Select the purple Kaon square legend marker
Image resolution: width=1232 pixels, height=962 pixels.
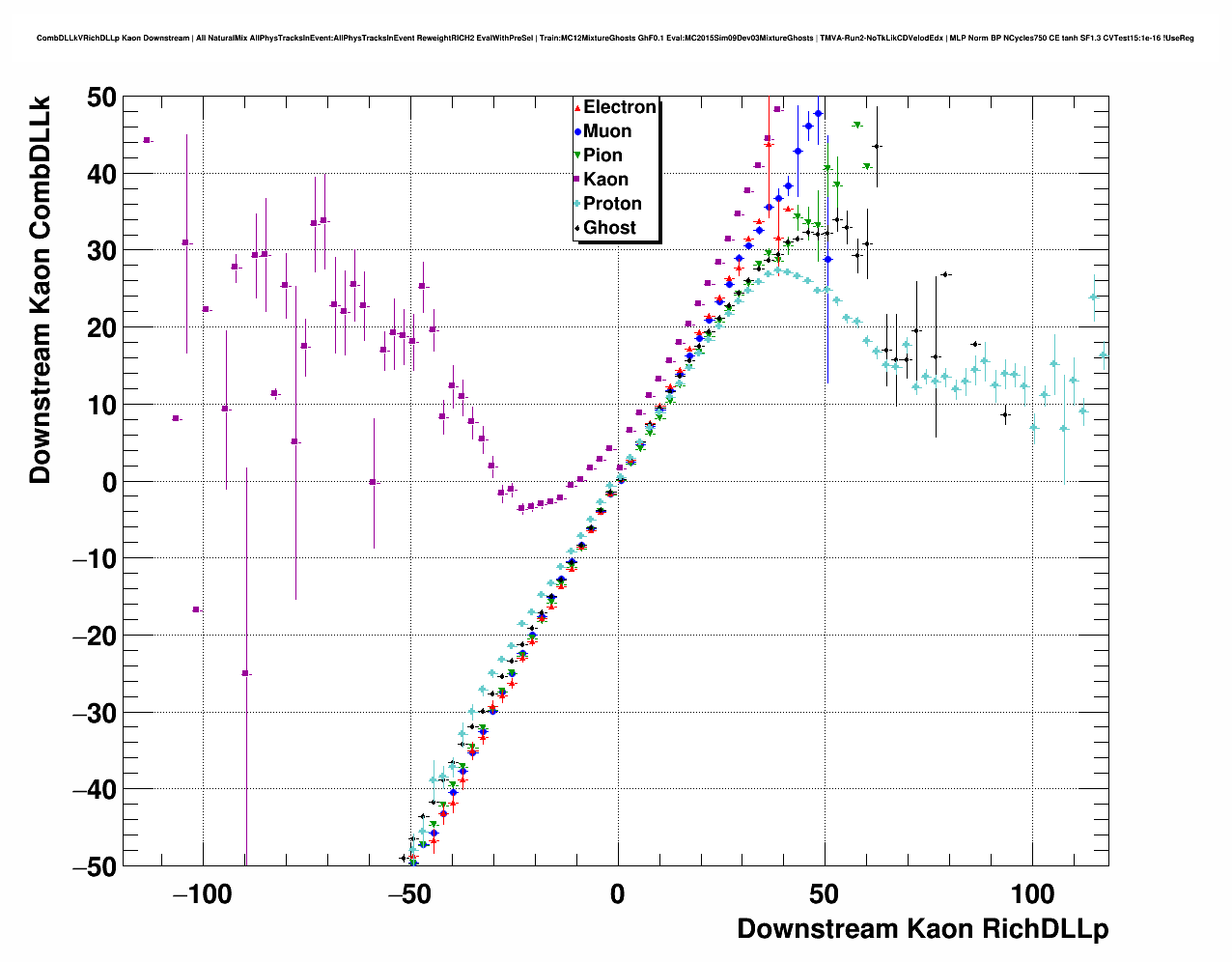pyautogui.click(x=577, y=180)
